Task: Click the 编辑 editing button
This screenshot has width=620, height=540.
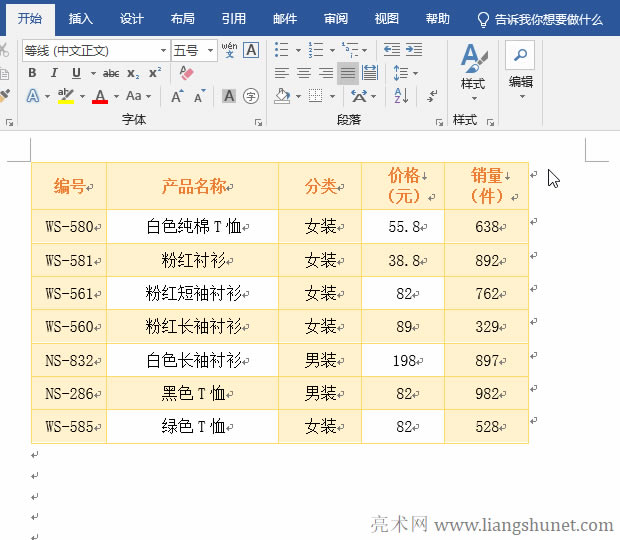Action: [521, 68]
